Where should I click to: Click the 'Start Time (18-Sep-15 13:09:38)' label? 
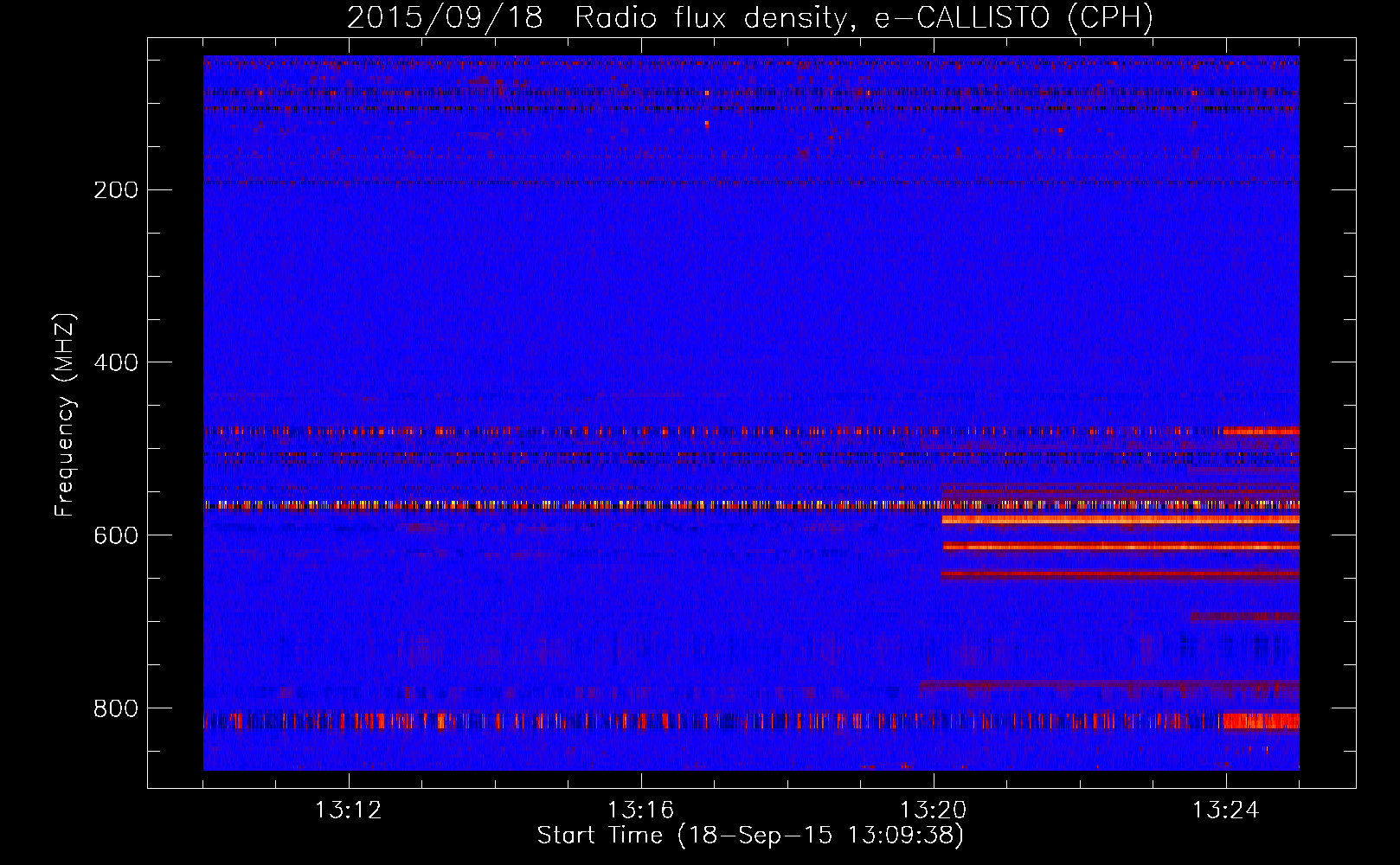[x=750, y=836]
